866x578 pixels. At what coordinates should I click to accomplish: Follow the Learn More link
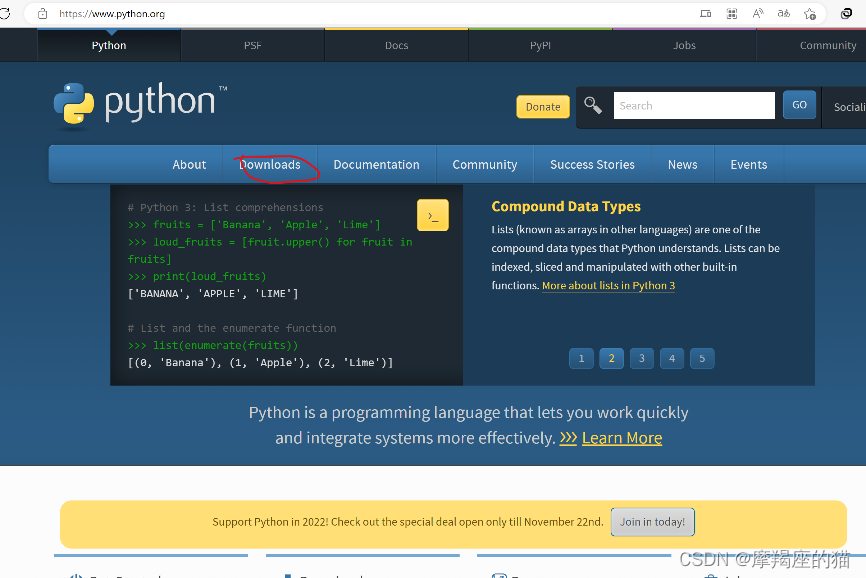[x=622, y=438]
